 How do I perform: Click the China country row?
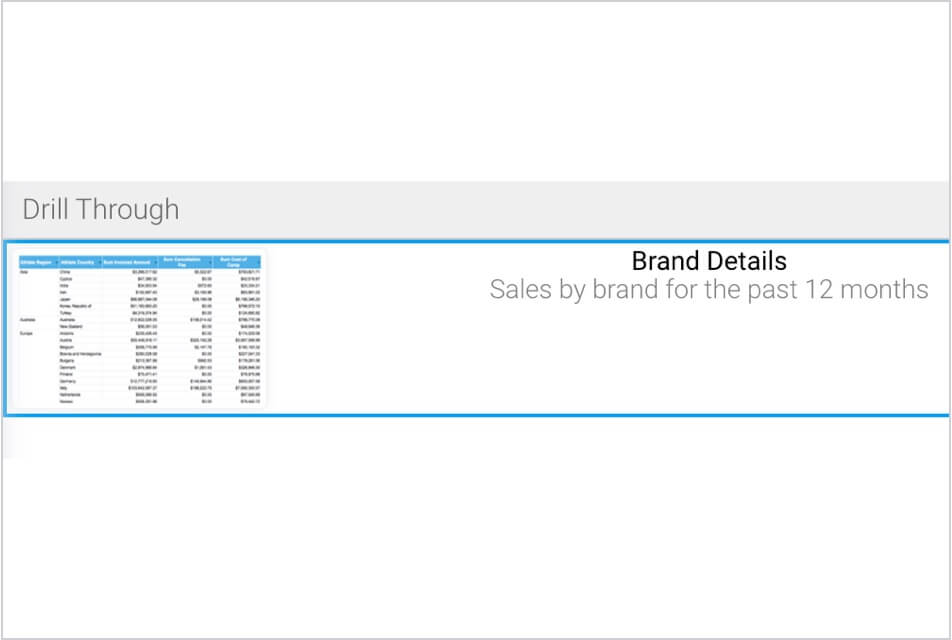[66, 270]
